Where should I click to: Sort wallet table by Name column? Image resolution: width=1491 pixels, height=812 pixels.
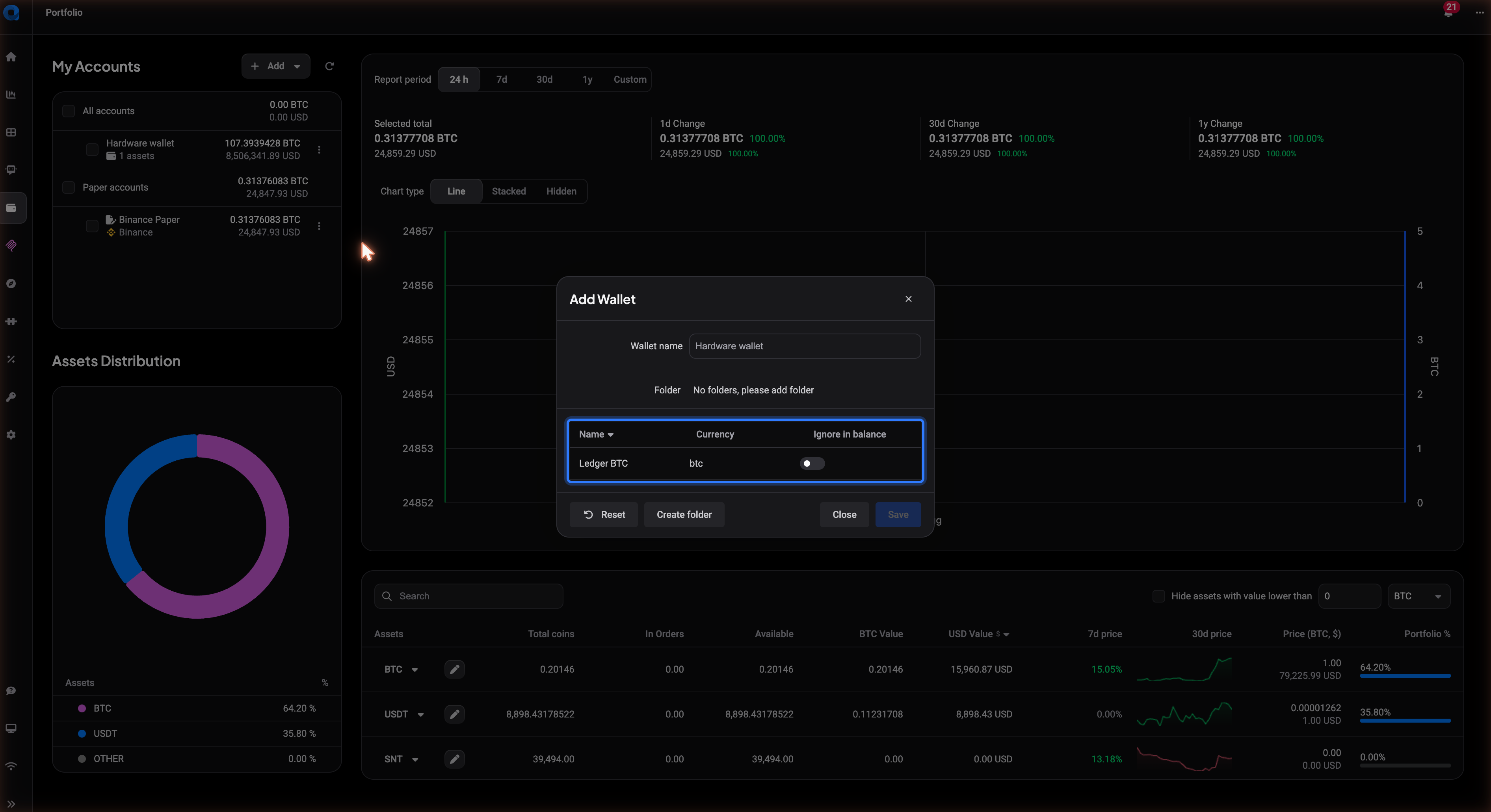pos(596,434)
